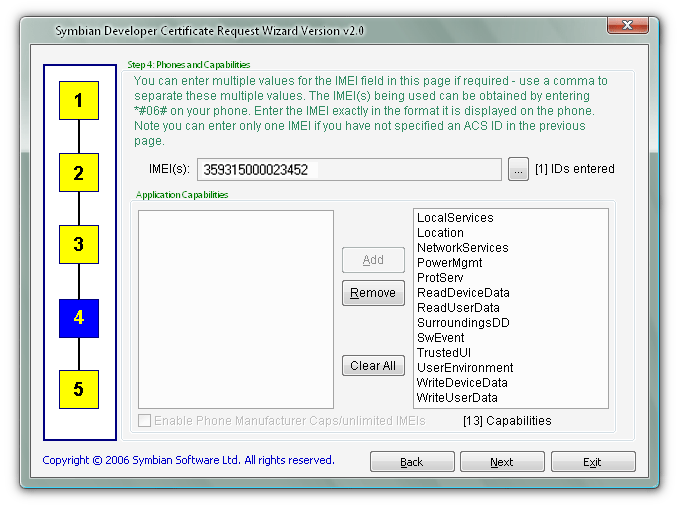Image resolution: width=682 pixels, height=510 pixels.
Task: Click the Add capability button
Action: coord(373,260)
